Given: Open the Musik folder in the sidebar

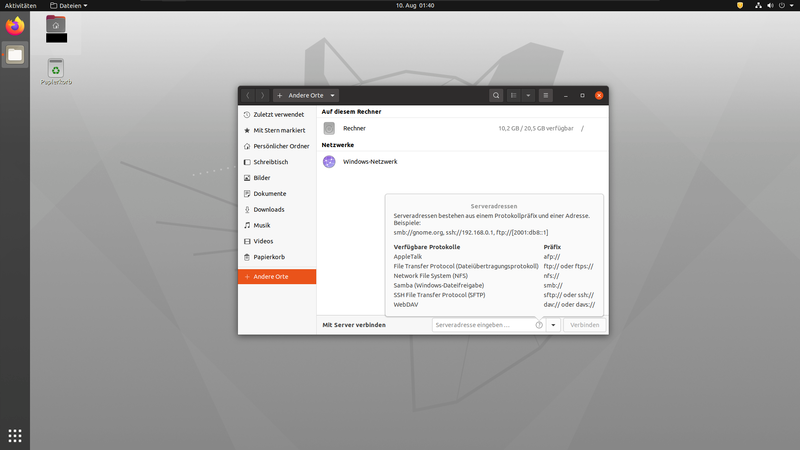Looking at the screenshot, I should click(x=261, y=225).
